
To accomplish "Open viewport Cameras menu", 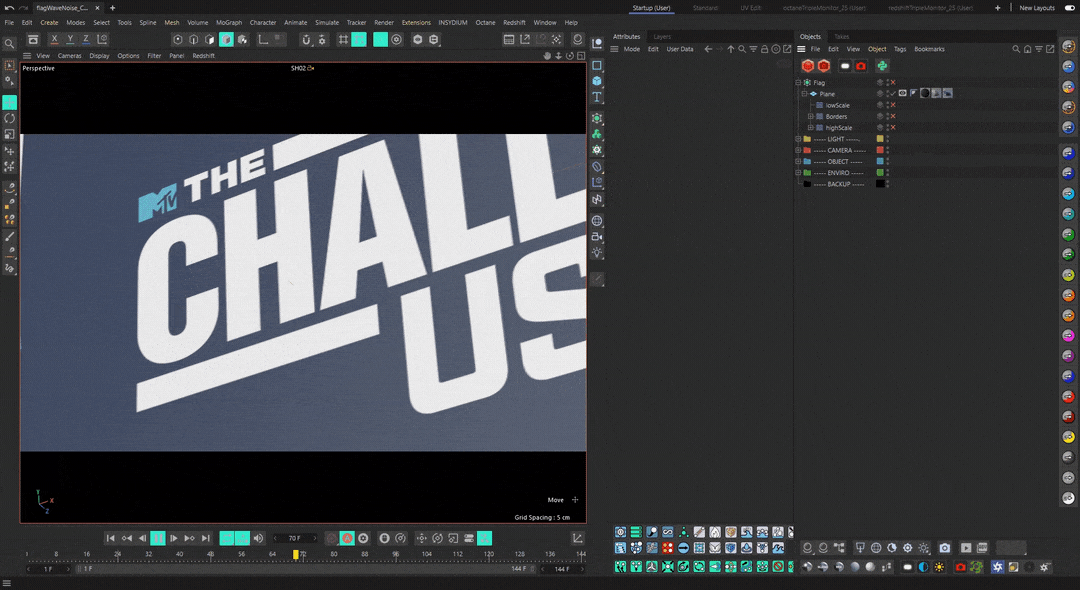I will (x=69, y=56).
